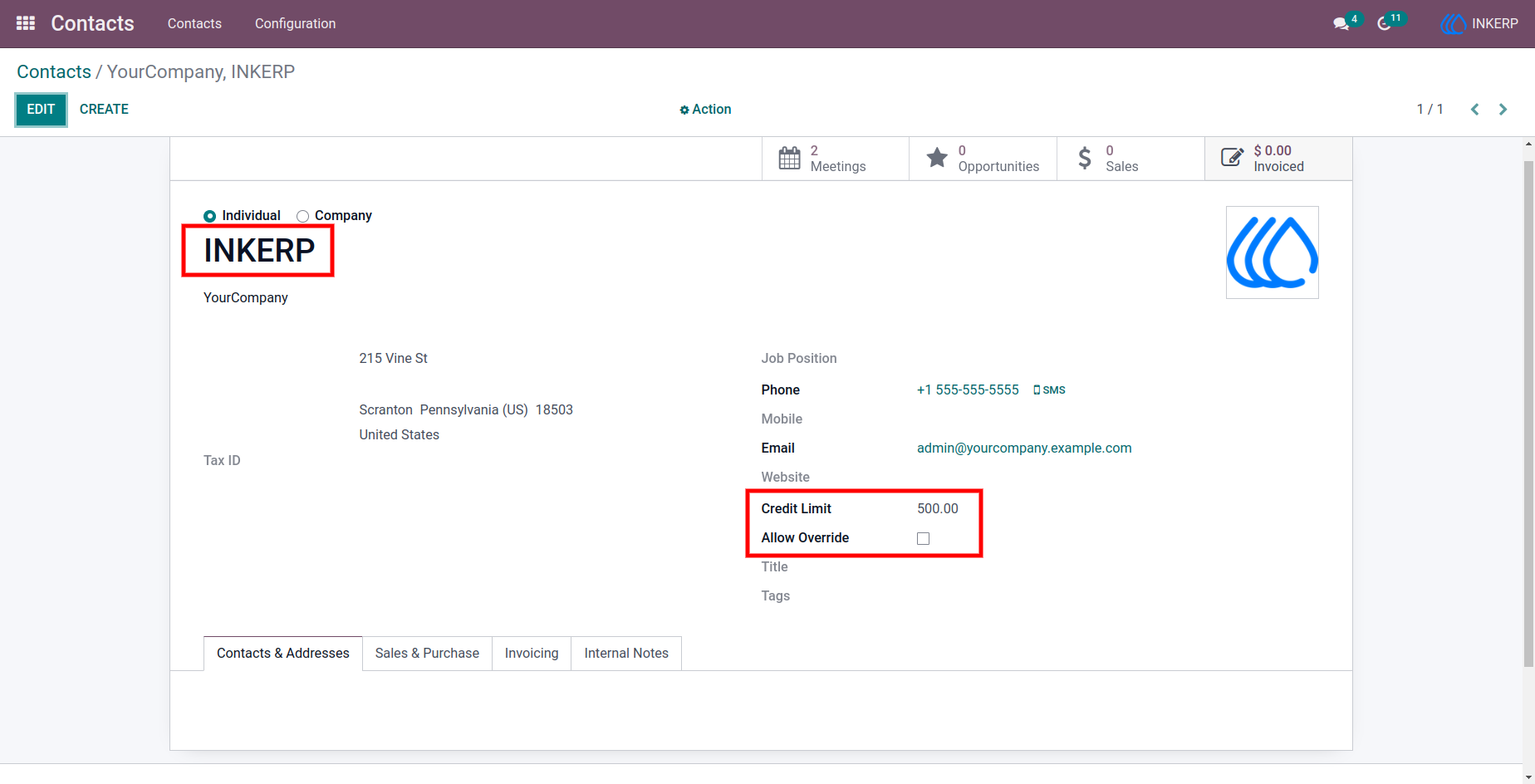The height and width of the screenshot is (784, 1535).
Task: Open the activities clock icon
Action: click(x=1384, y=23)
